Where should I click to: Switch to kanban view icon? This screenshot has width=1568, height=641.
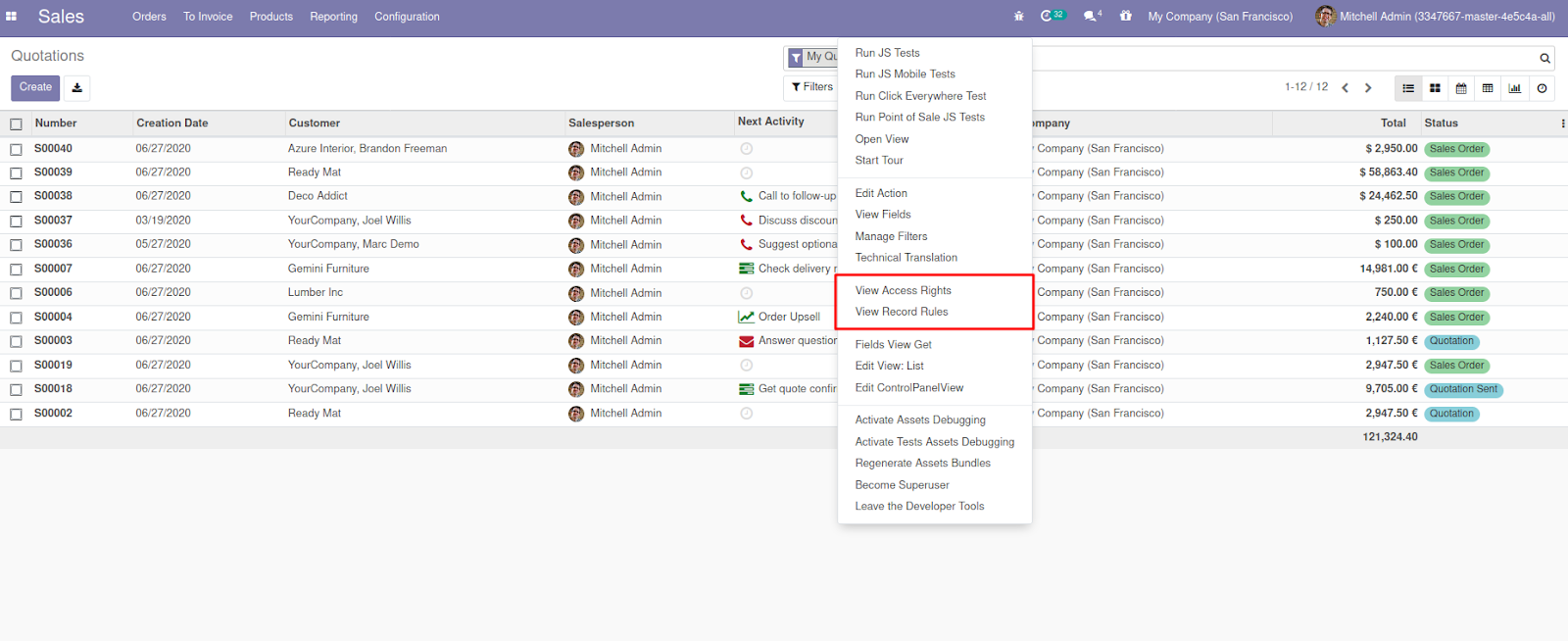[x=1435, y=88]
